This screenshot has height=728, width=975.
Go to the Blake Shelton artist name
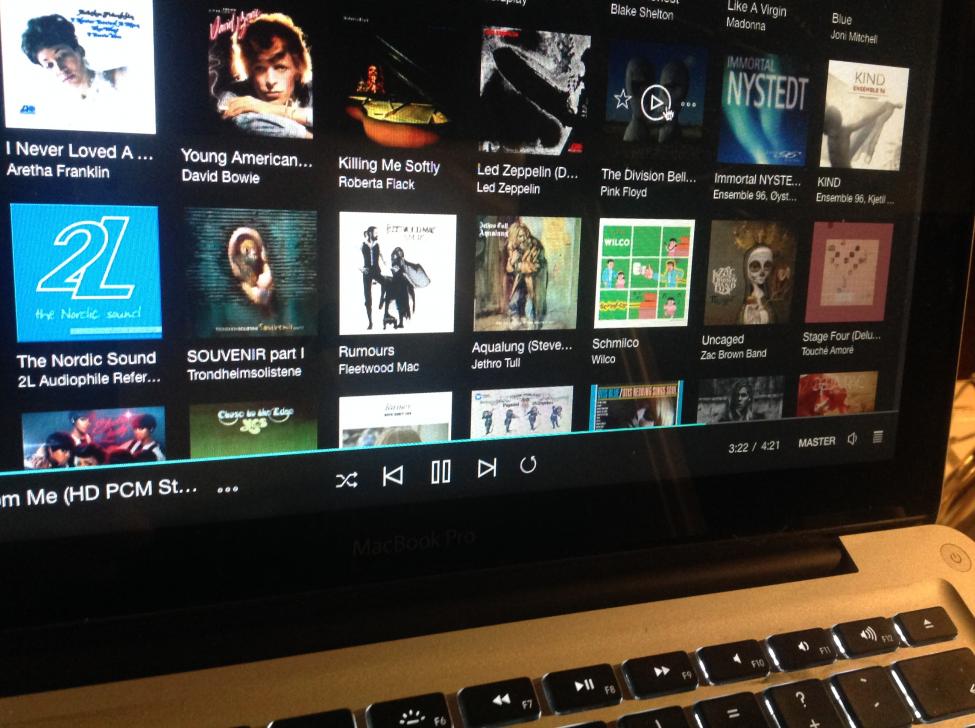pos(642,11)
